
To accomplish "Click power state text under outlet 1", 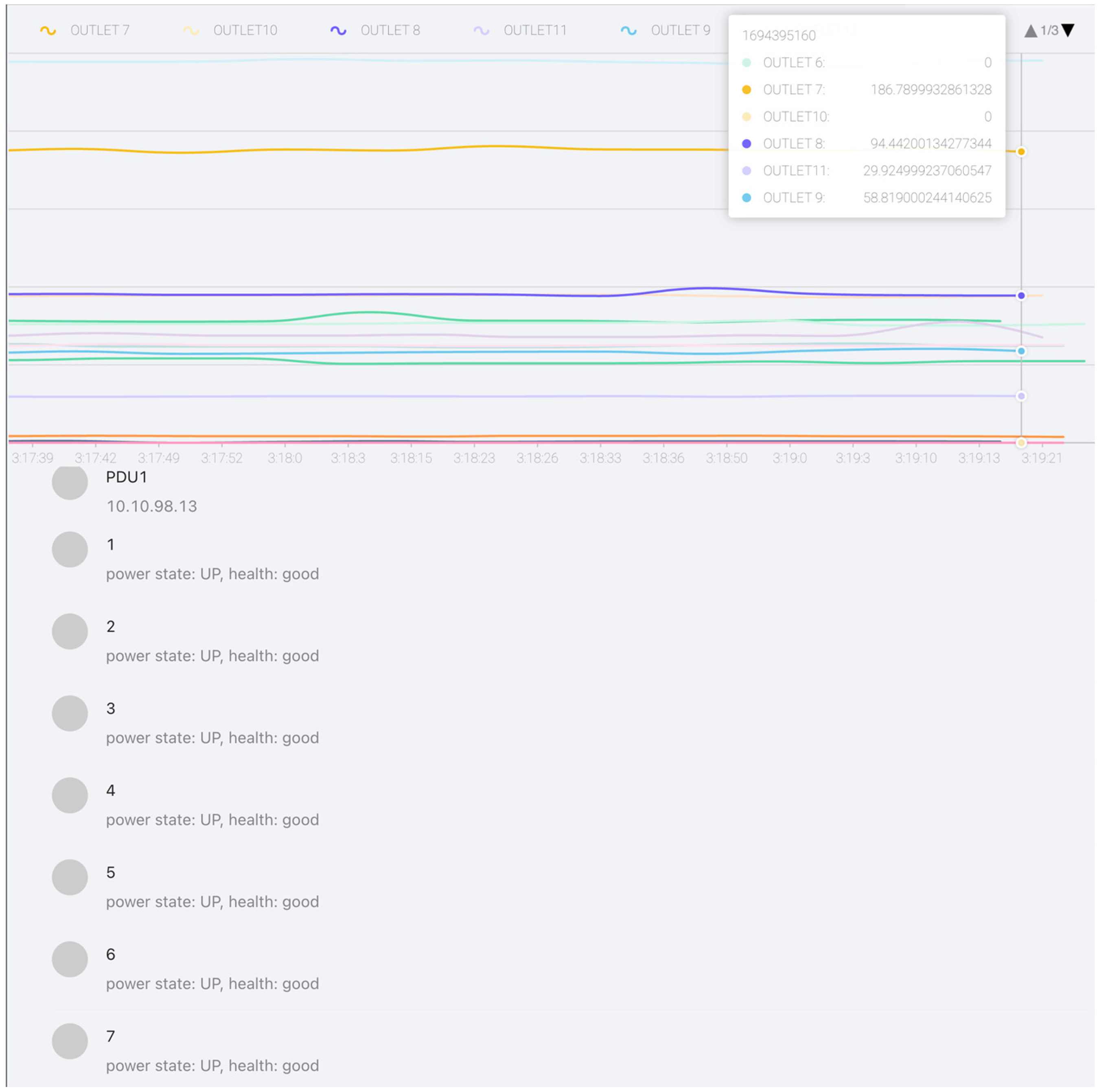I will [212, 574].
